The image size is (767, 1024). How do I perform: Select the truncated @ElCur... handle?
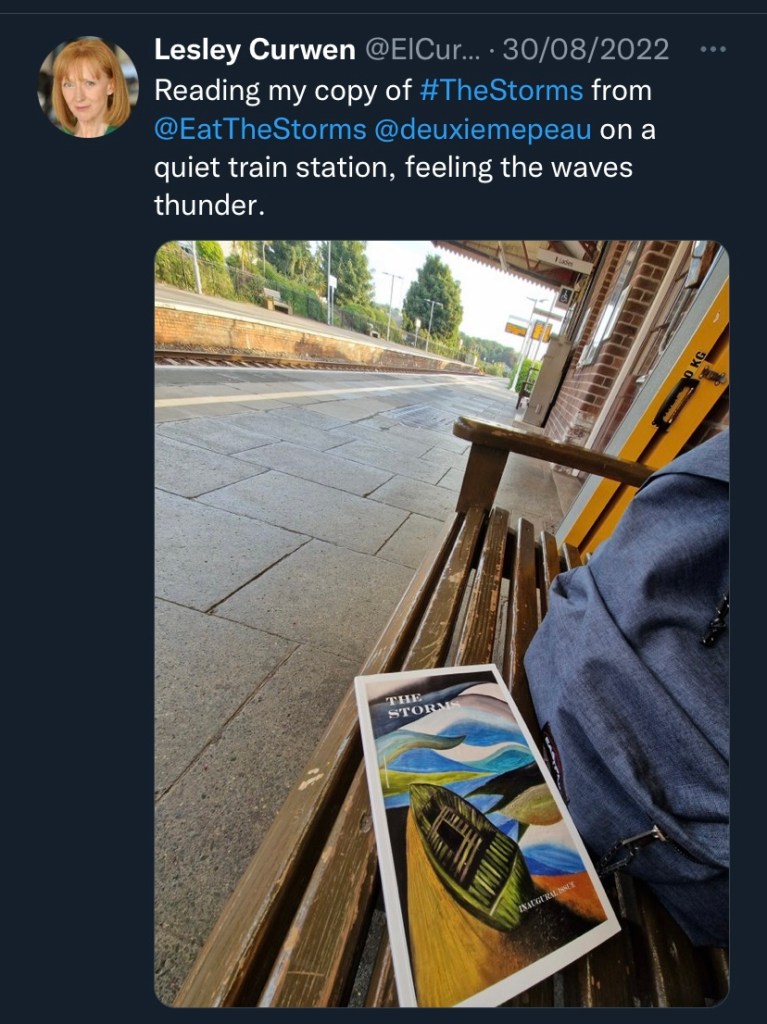click(x=421, y=50)
